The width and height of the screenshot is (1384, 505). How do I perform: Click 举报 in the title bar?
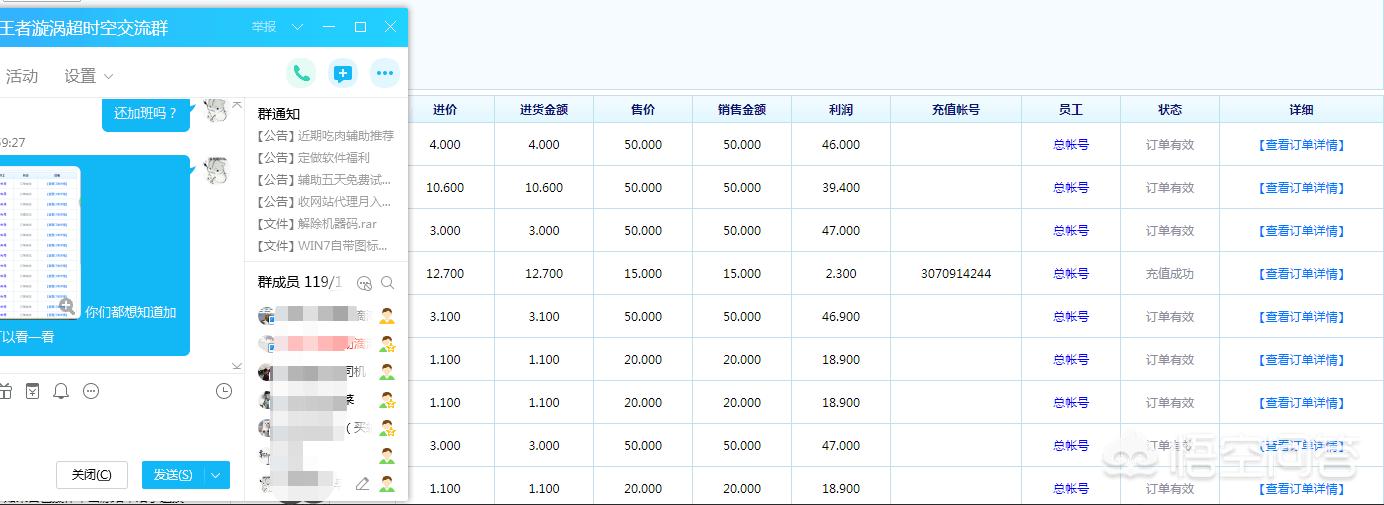click(x=264, y=27)
